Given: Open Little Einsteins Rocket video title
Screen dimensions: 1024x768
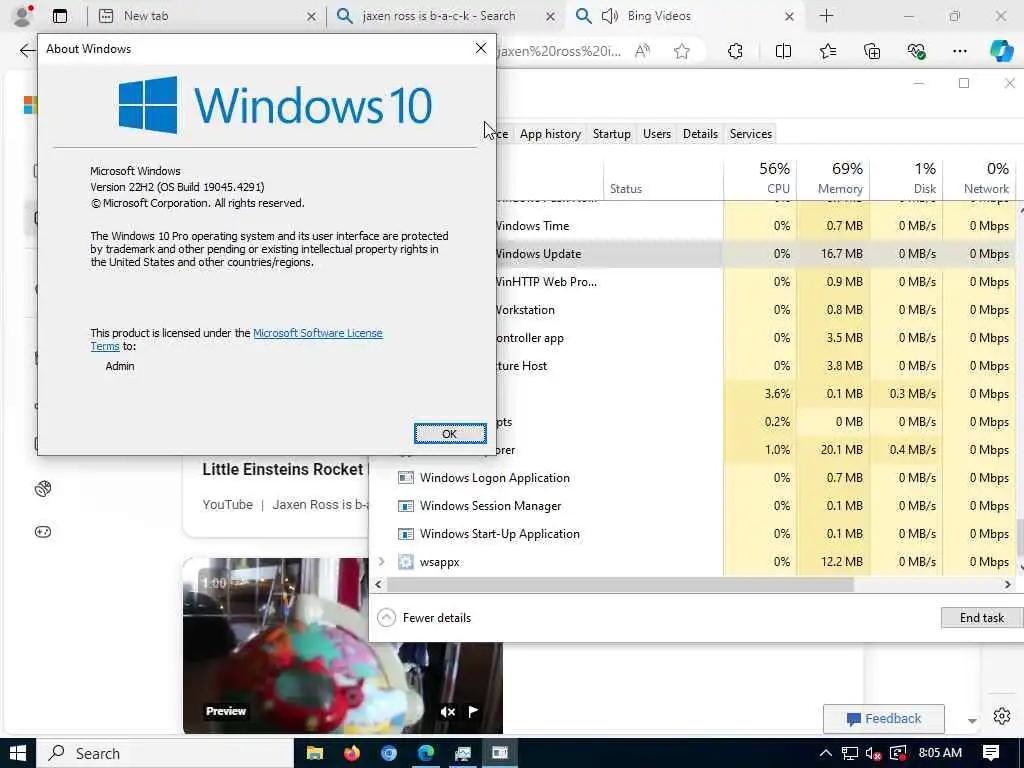Looking at the screenshot, I should (x=284, y=470).
